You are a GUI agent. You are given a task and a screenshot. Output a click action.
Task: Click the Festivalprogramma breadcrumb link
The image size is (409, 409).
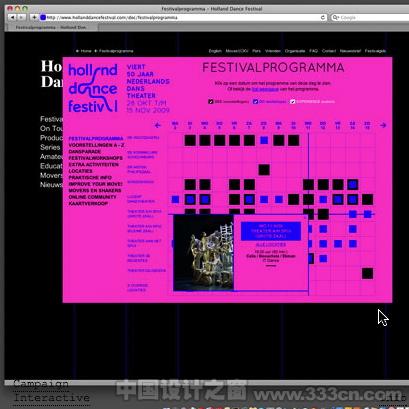coord(116,51)
